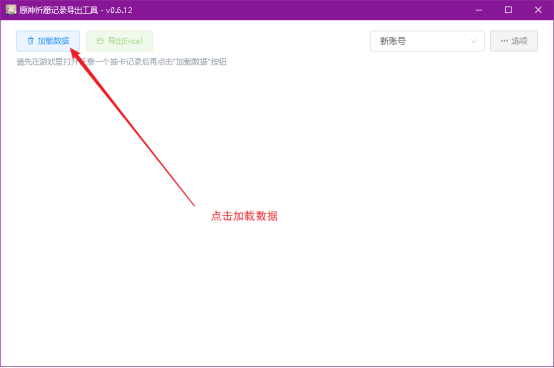Minimize the wish export tool window
The height and width of the screenshot is (368, 554).
coord(479,10)
